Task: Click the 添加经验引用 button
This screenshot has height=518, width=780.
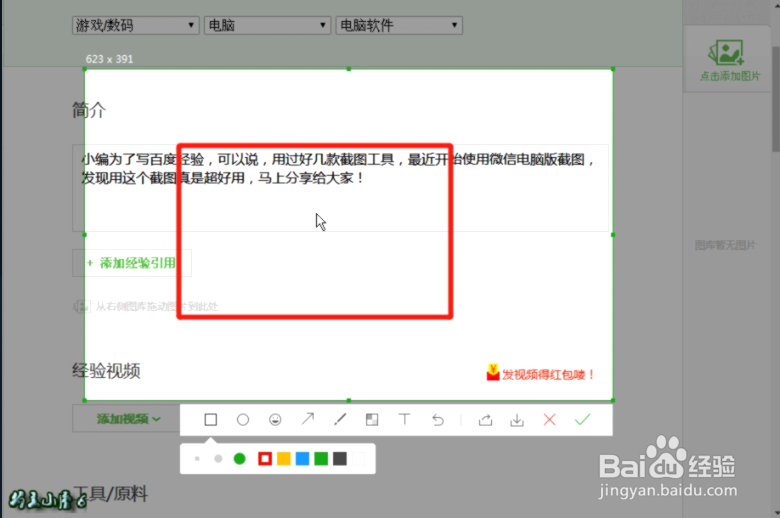Action: (132, 263)
